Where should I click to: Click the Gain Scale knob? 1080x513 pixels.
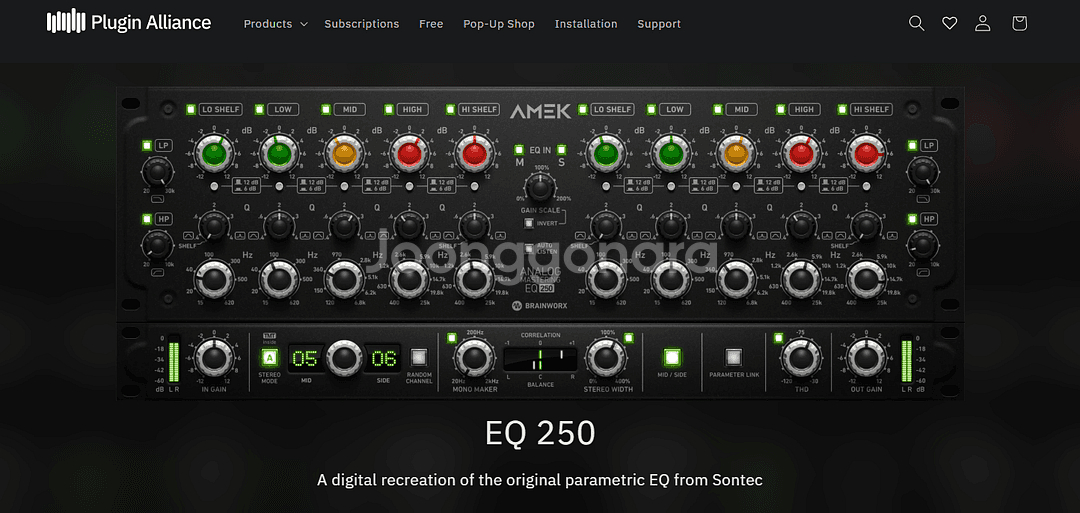click(x=540, y=186)
